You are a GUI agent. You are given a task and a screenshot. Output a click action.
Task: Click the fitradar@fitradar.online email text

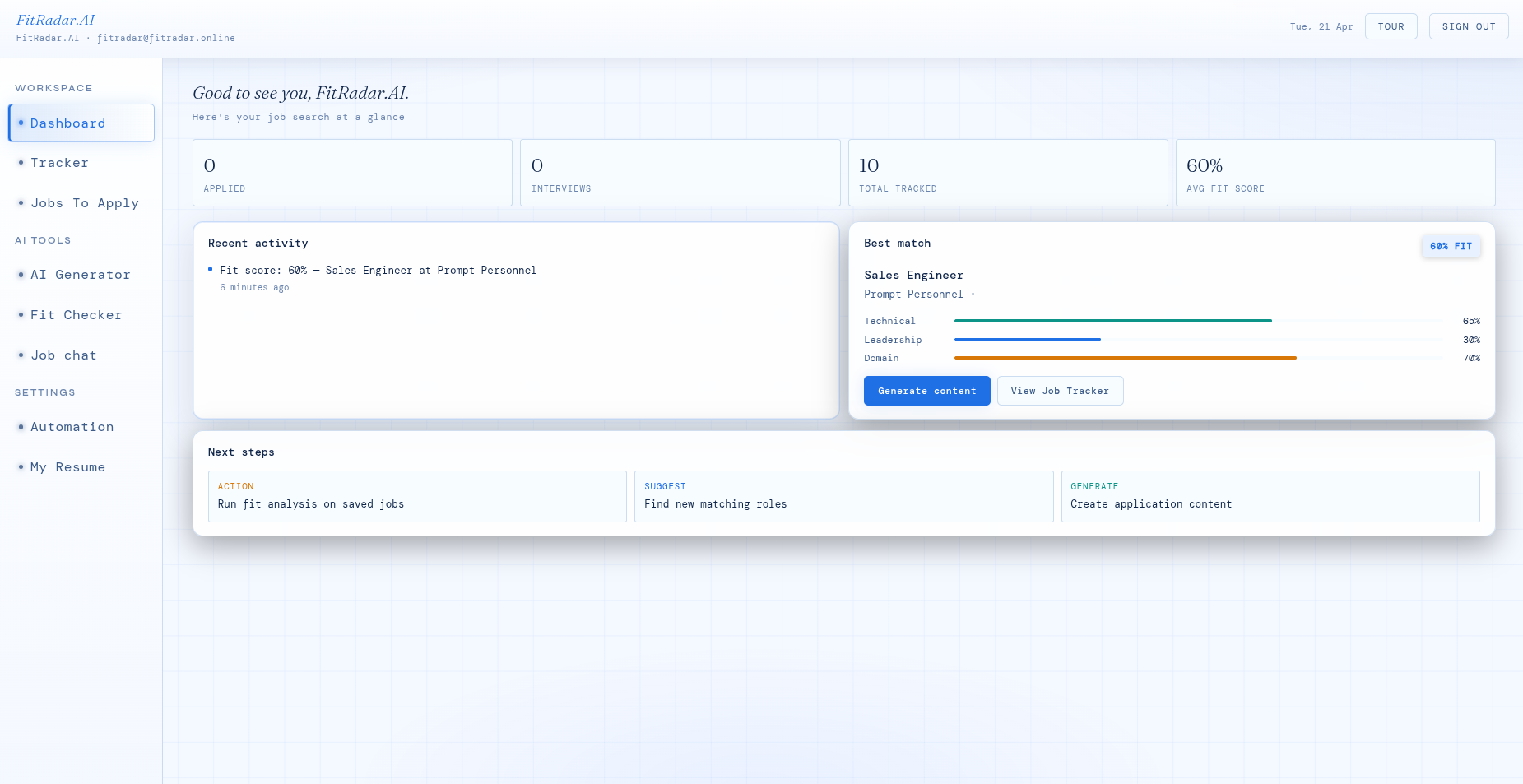tap(166, 38)
